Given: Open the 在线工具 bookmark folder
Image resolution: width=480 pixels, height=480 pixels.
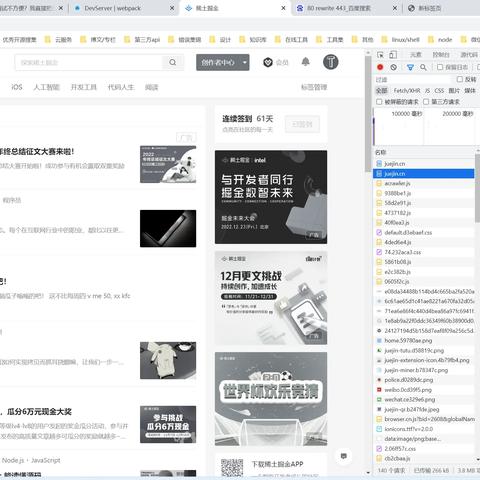Looking at the screenshot, I should point(291,40).
